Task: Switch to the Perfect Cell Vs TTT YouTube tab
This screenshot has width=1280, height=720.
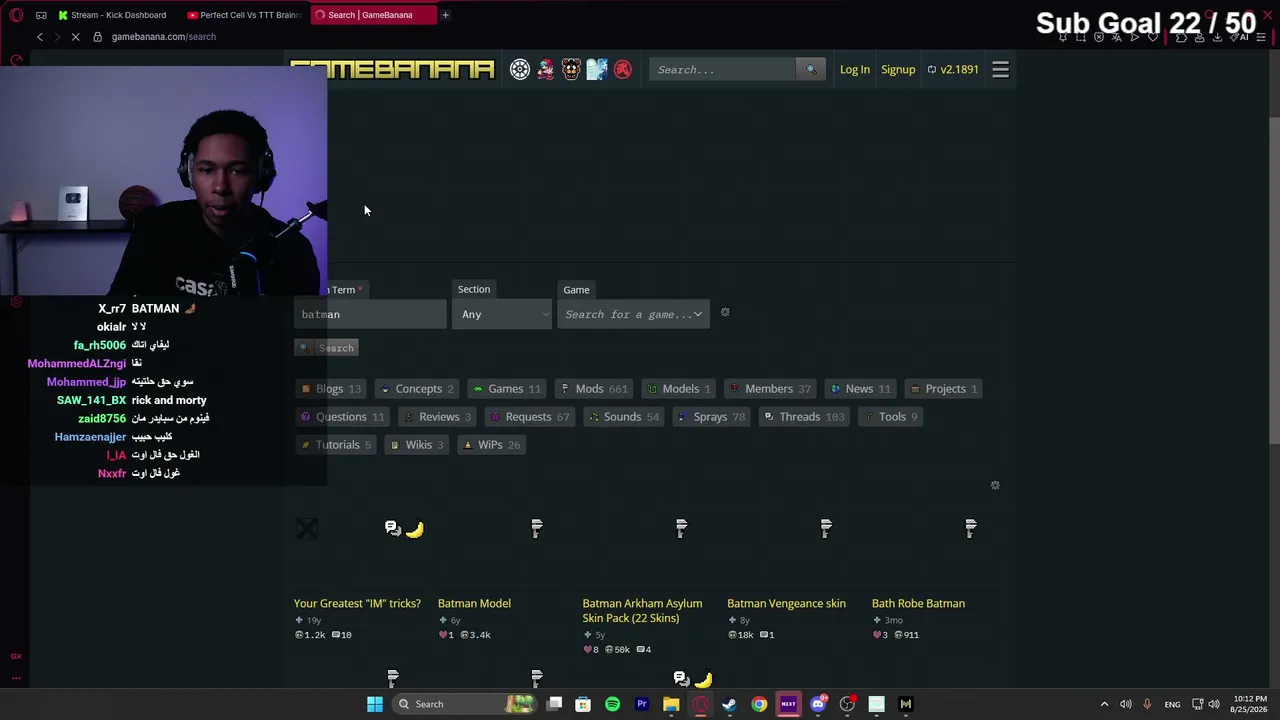Action: 245,15
